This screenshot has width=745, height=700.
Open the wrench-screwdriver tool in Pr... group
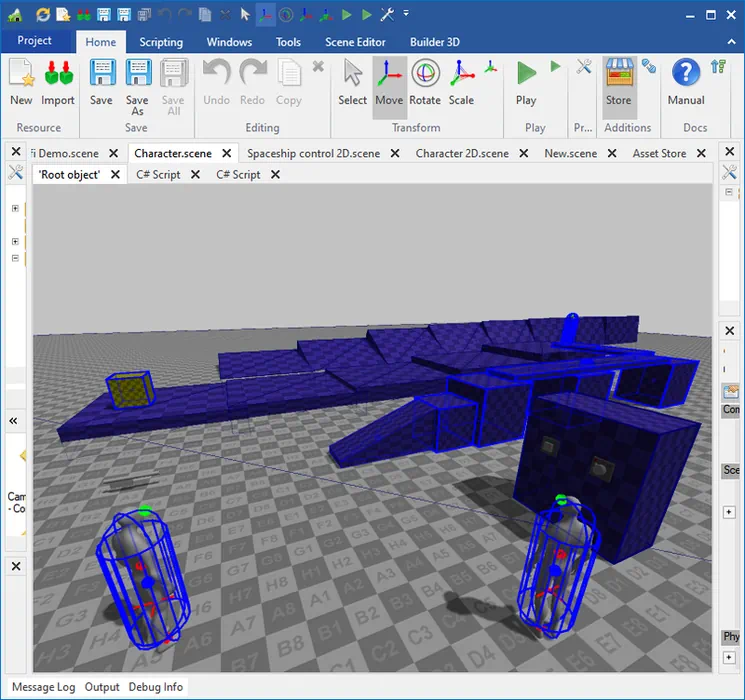pos(584,67)
